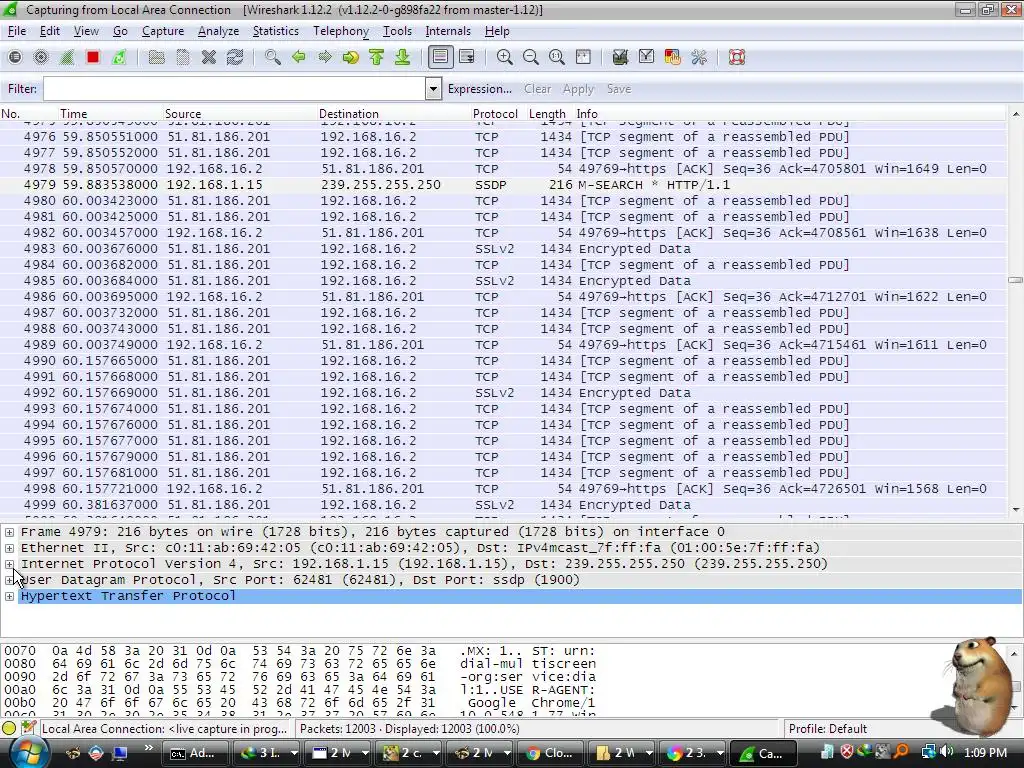The width and height of the screenshot is (1024, 768).
Task: Sort packets by the Protocol column
Action: coord(495,114)
